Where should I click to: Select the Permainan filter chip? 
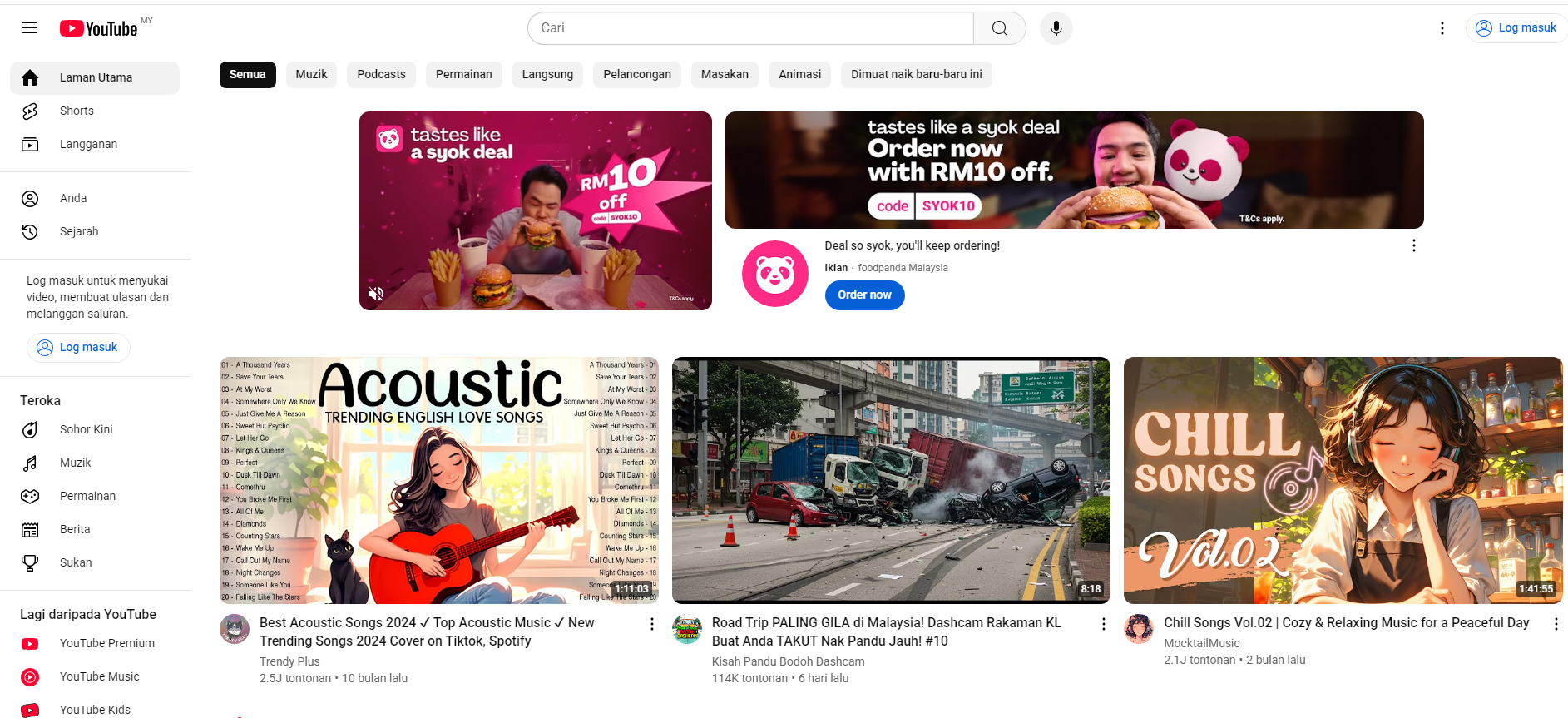pos(464,74)
